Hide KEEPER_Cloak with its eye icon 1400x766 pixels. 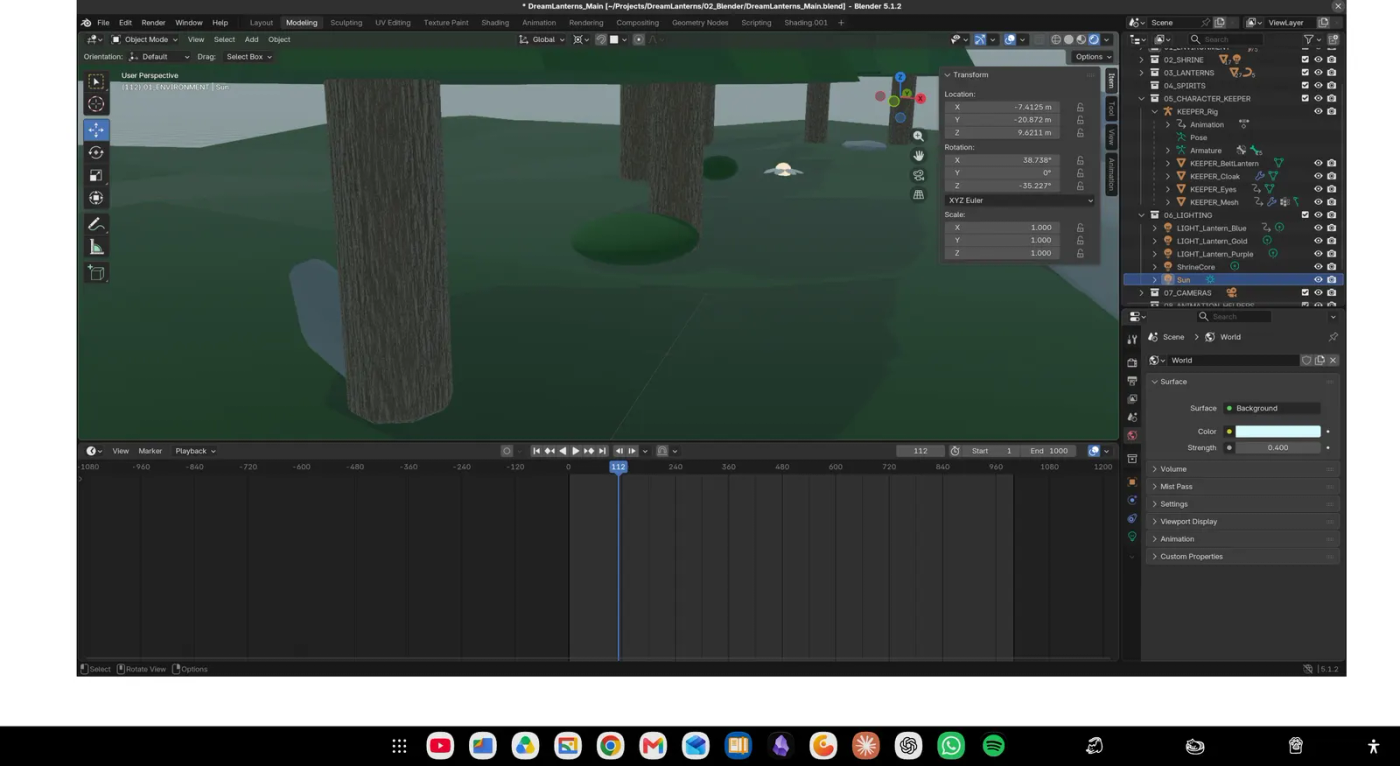click(x=1318, y=176)
